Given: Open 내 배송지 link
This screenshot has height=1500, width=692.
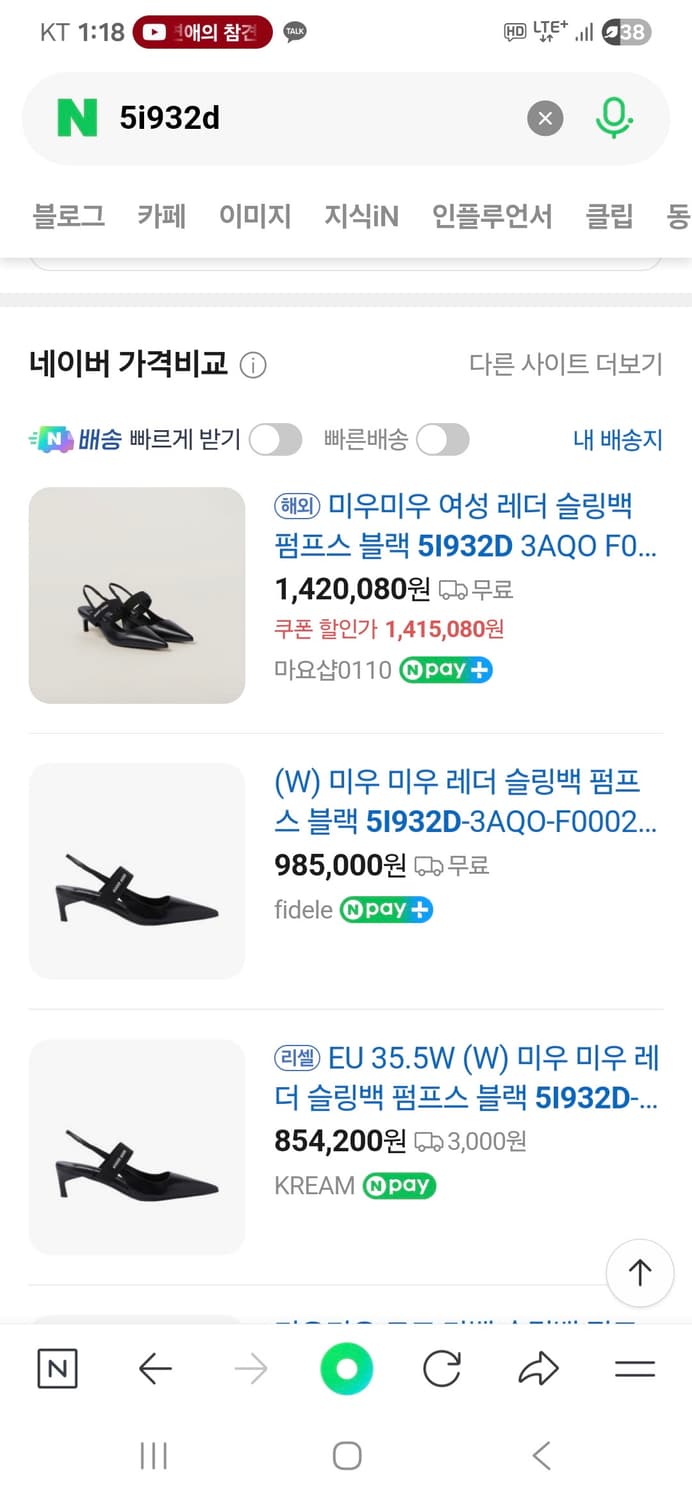Looking at the screenshot, I should click(617, 440).
